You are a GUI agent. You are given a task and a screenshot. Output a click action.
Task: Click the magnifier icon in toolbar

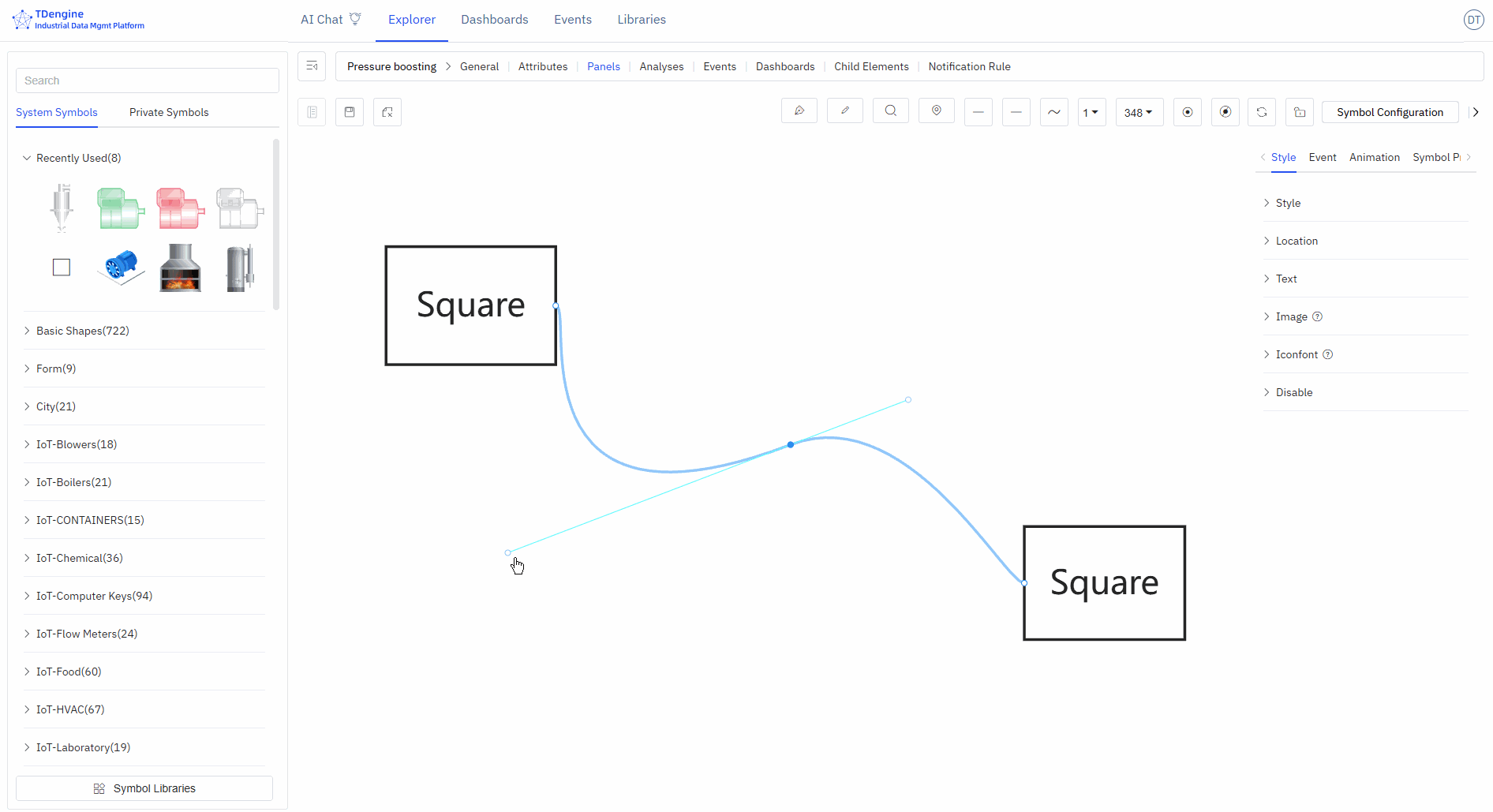[x=890, y=111]
